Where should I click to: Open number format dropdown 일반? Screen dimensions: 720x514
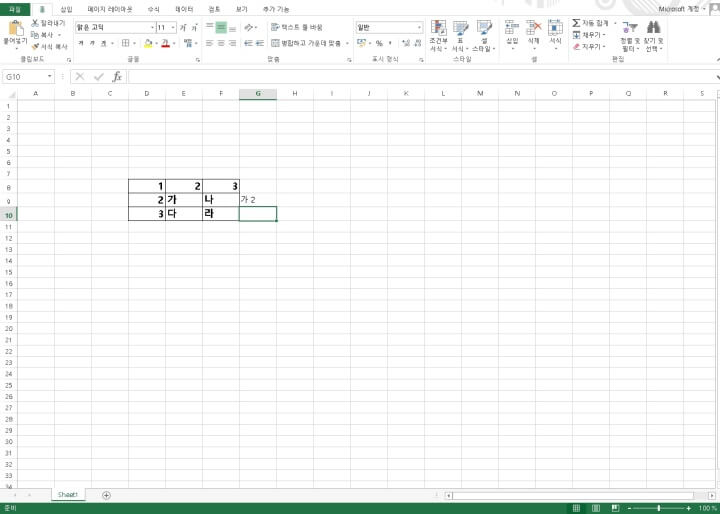point(419,28)
